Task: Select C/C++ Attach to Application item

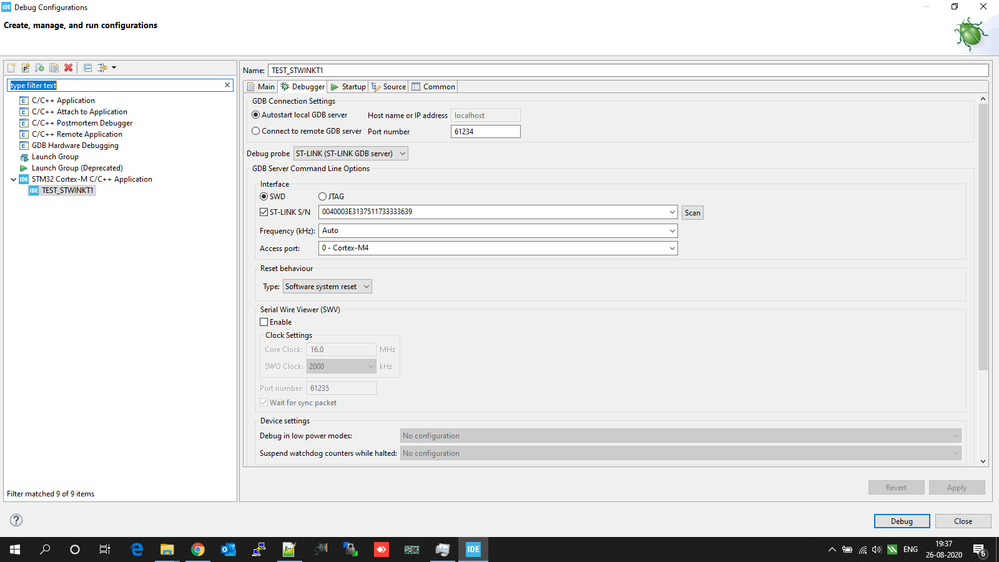Action: (x=79, y=112)
